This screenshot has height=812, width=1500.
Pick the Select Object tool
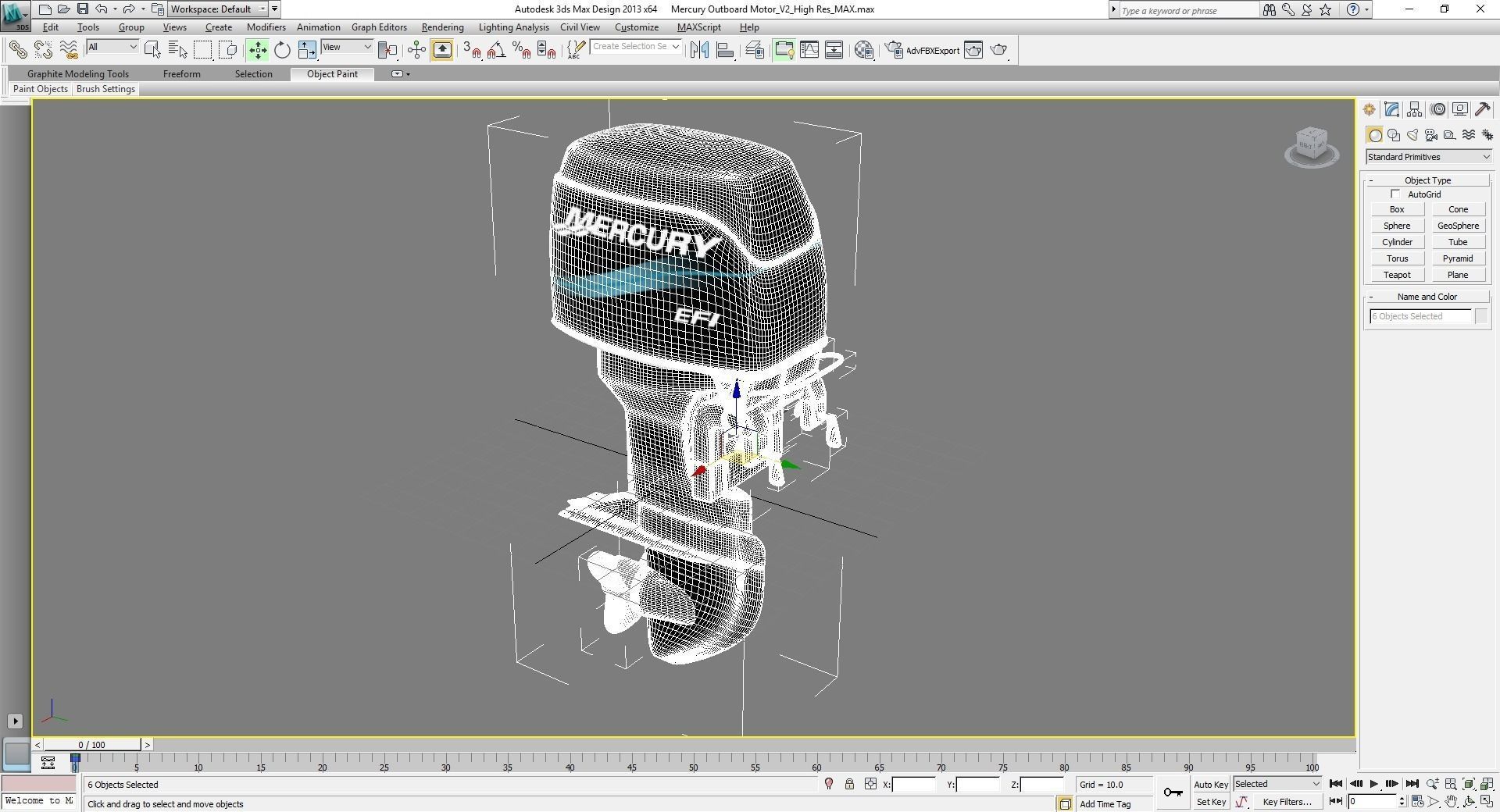click(x=152, y=50)
